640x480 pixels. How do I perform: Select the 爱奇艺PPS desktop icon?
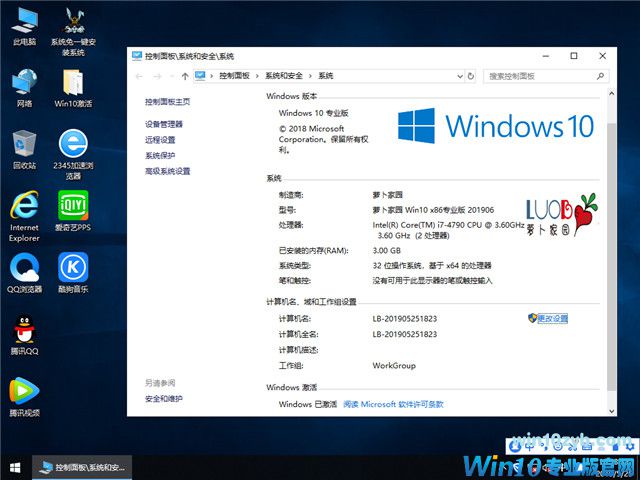coord(73,211)
